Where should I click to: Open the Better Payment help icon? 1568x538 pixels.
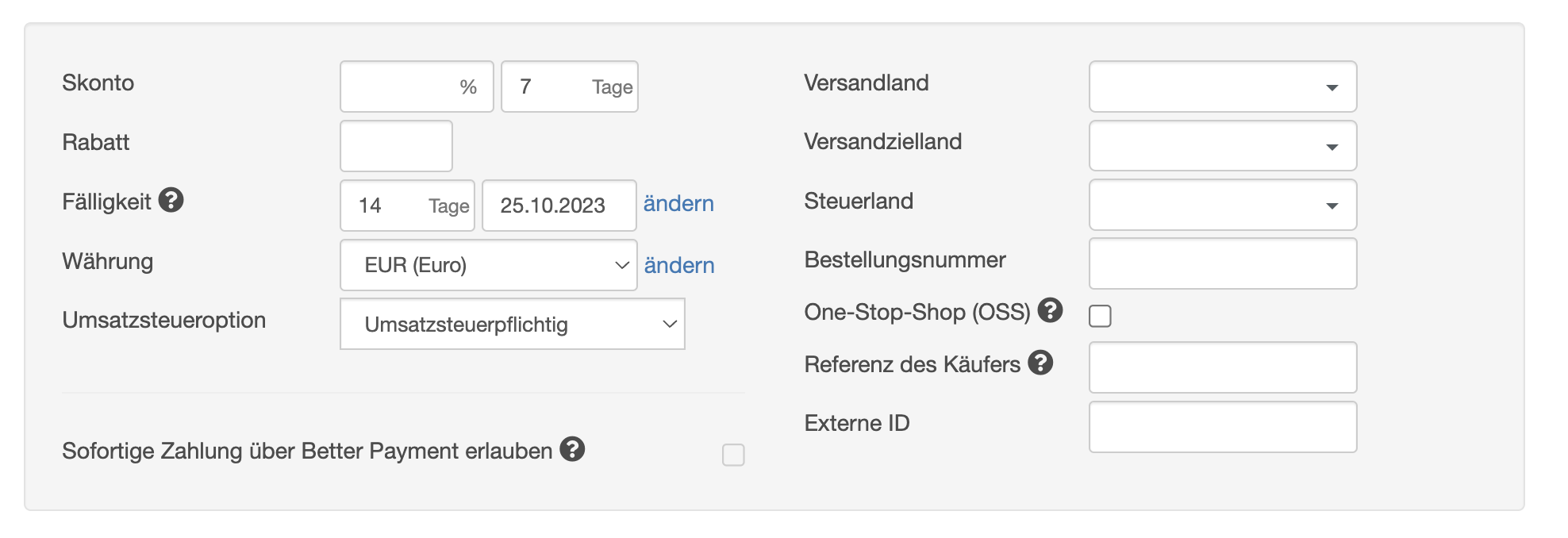click(572, 449)
